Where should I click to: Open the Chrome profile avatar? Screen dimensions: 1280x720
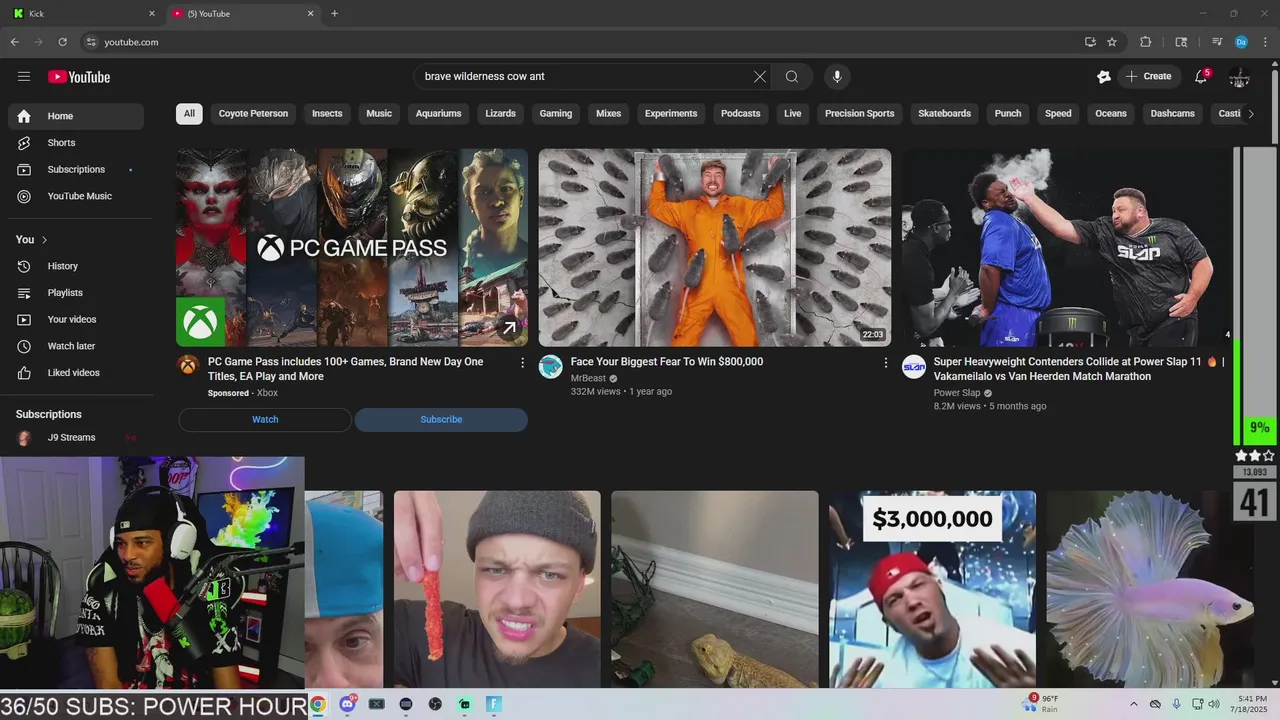click(1241, 42)
